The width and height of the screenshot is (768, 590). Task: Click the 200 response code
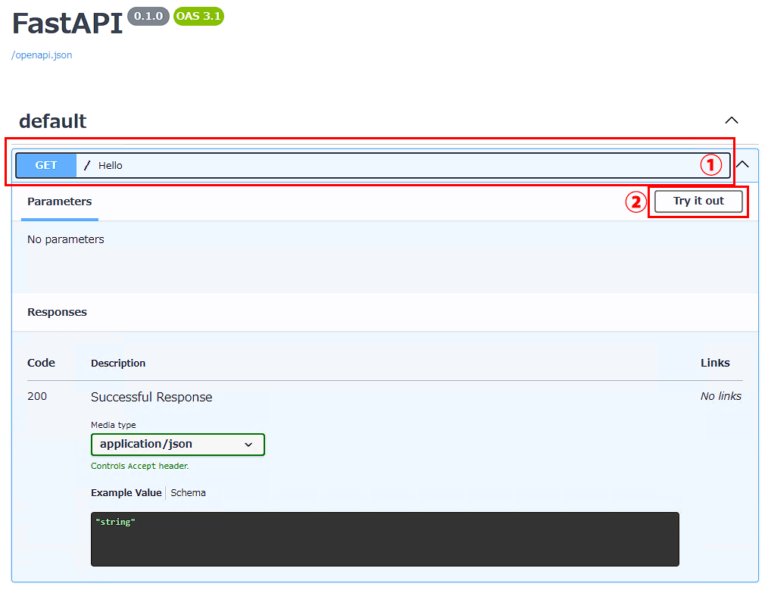click(37, 396)
